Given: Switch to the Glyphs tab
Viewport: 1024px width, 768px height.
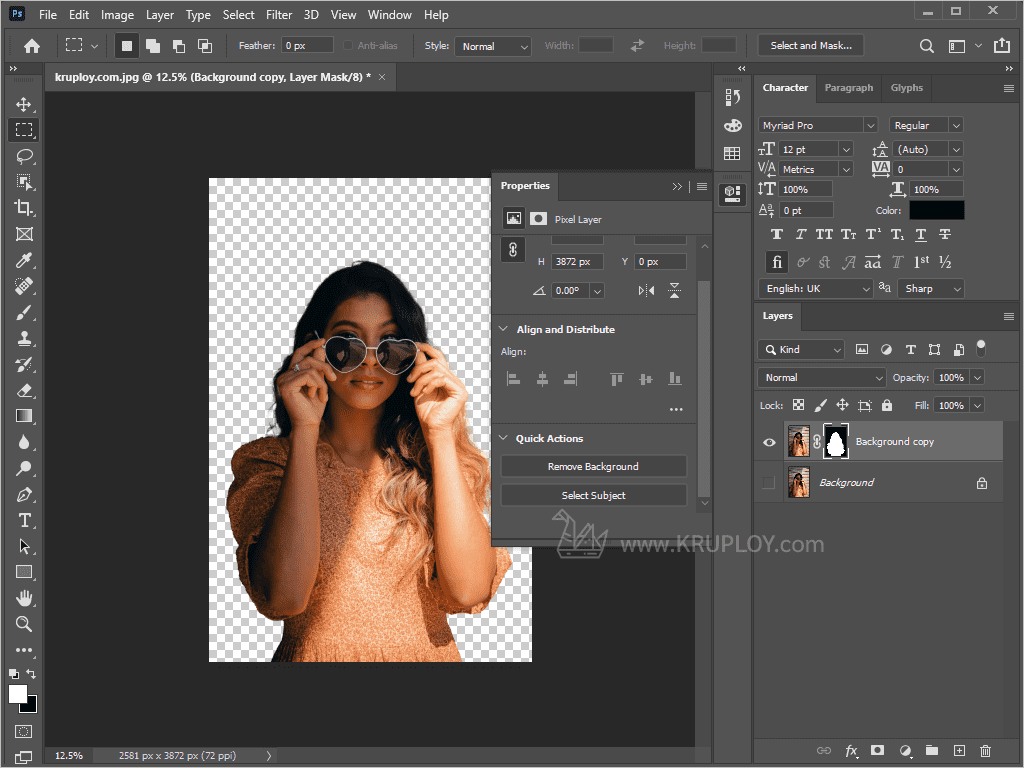Looking at the screenshot, I should 906,88.
